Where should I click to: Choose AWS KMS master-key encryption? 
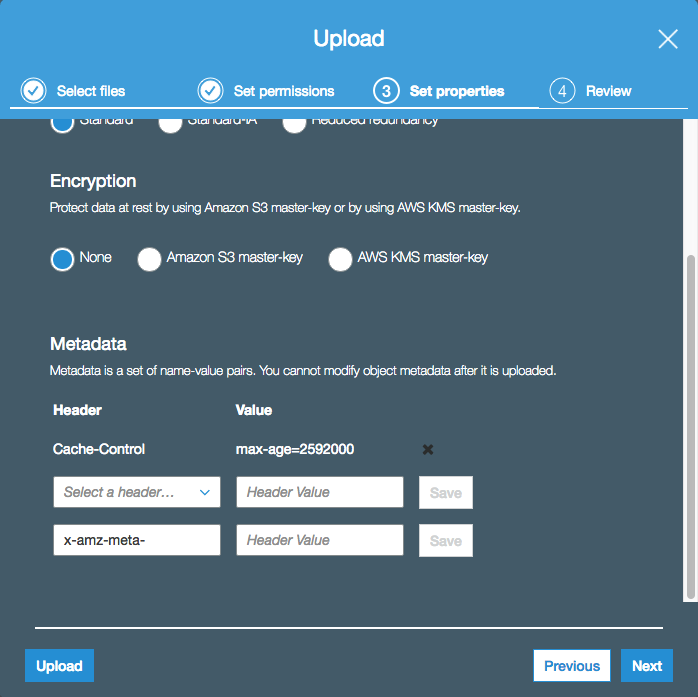point(341,259)
